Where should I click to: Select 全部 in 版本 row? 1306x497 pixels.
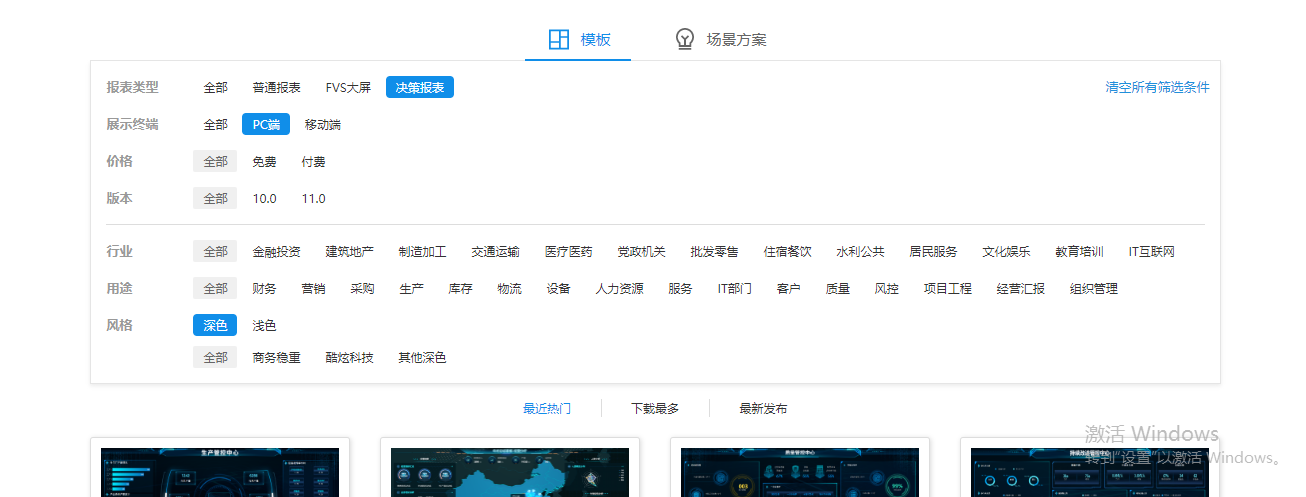pyautogui.click(x=215, y=198)
